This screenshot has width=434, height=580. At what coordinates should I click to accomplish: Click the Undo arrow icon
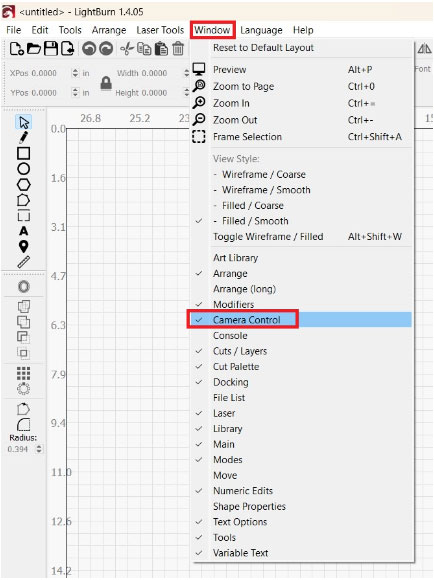[x=89, y=48]
